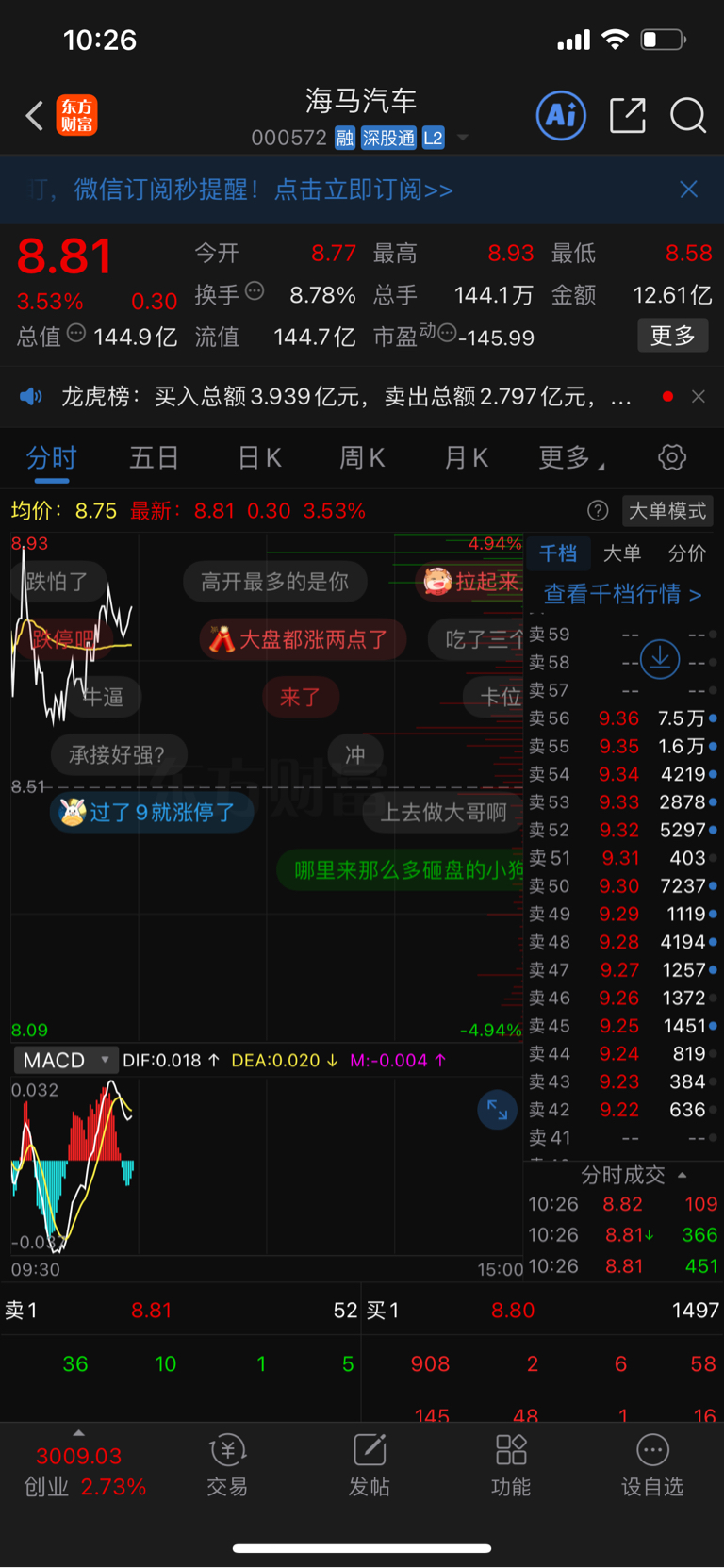The width and height of the screenshot is (724, 1568).
Task: Switch to the 月K tab
Action: click(466, 458)
